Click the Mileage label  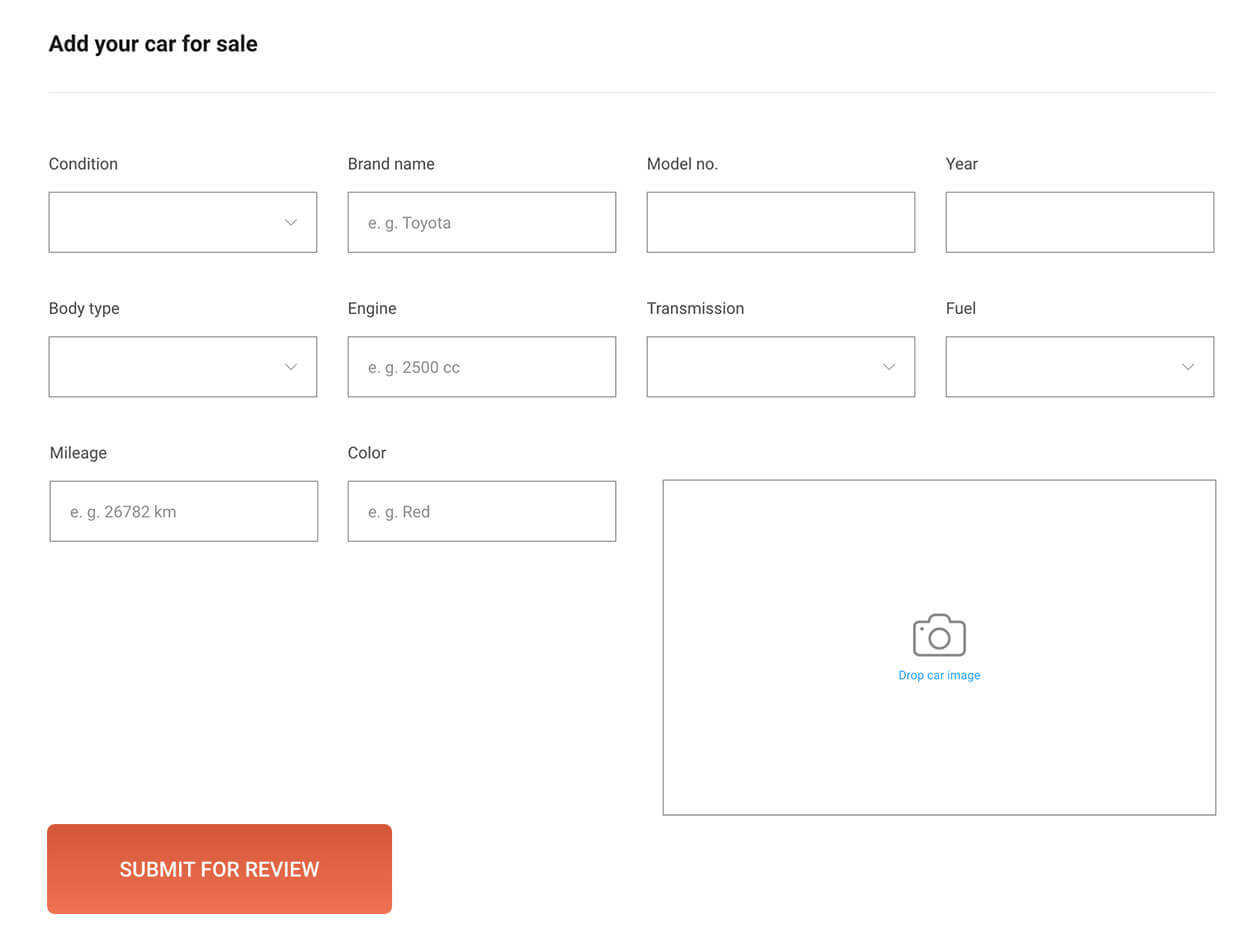click(78, 453)
